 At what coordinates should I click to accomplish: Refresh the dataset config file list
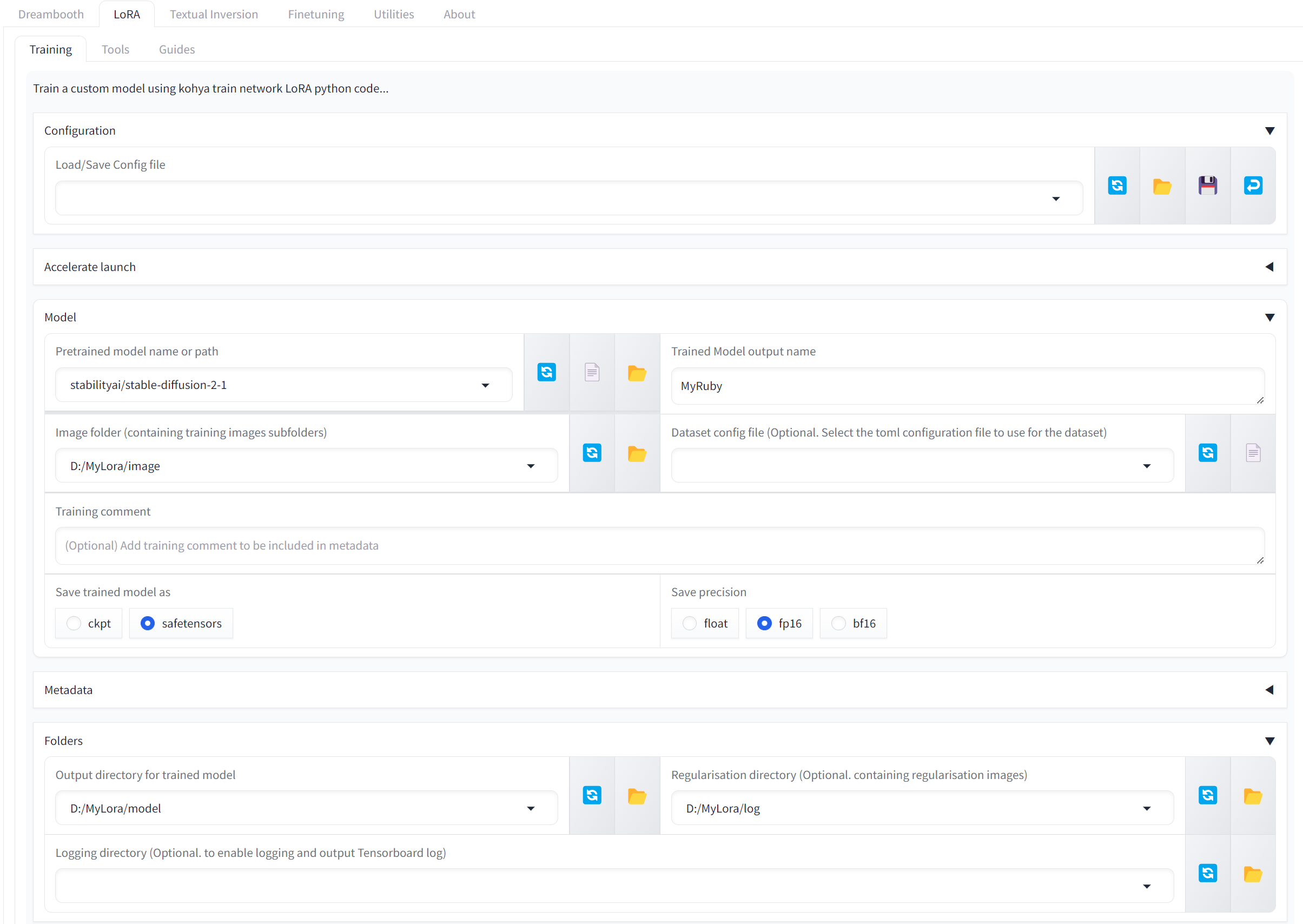pos(1207,453)
